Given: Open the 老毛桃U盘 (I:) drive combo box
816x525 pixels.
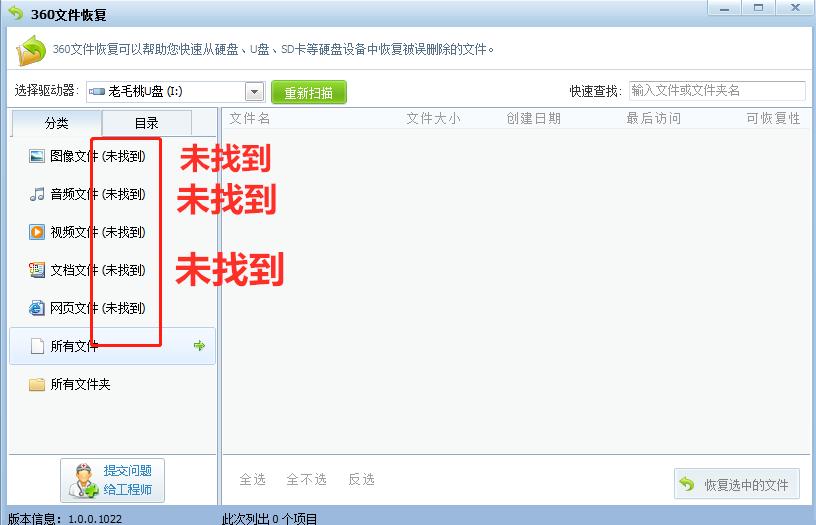Looking at the screenshot, I should point(175,92).
